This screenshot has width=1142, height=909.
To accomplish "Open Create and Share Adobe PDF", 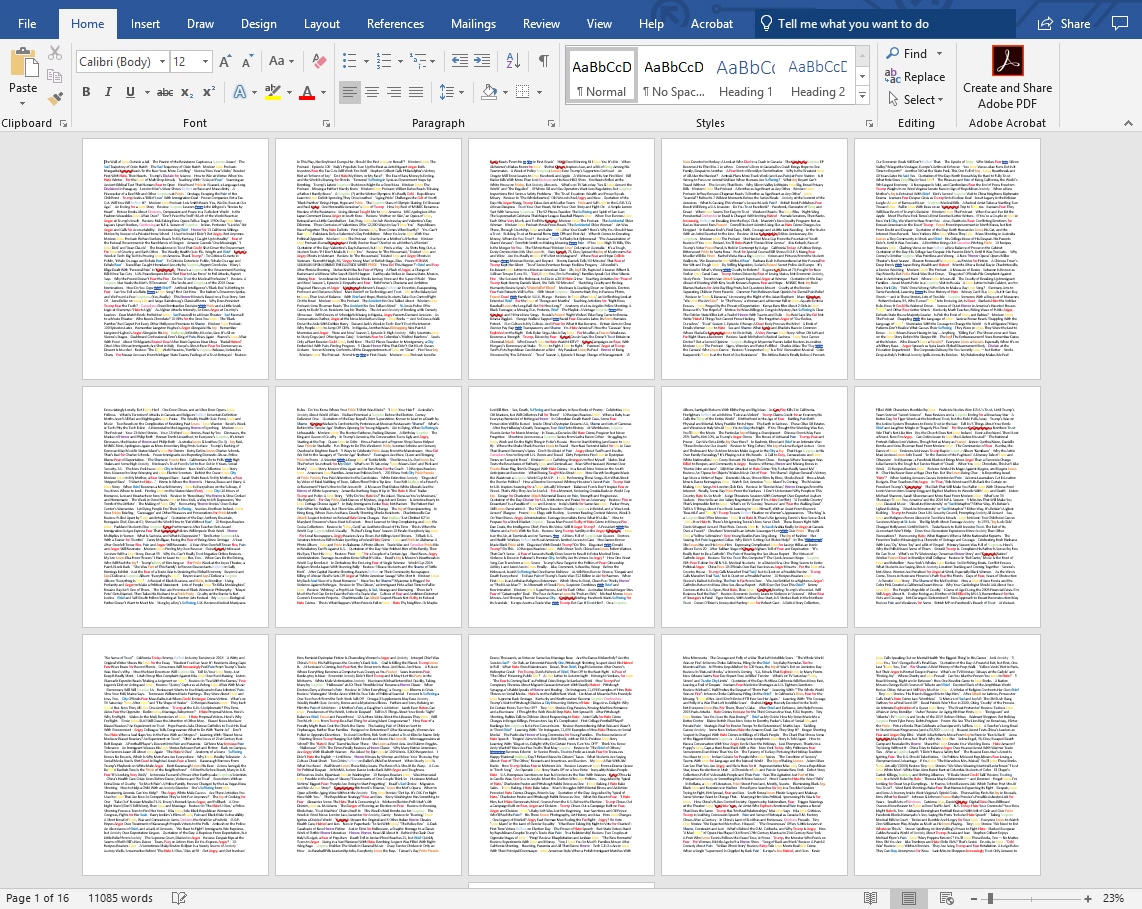I will point(1007,77).
